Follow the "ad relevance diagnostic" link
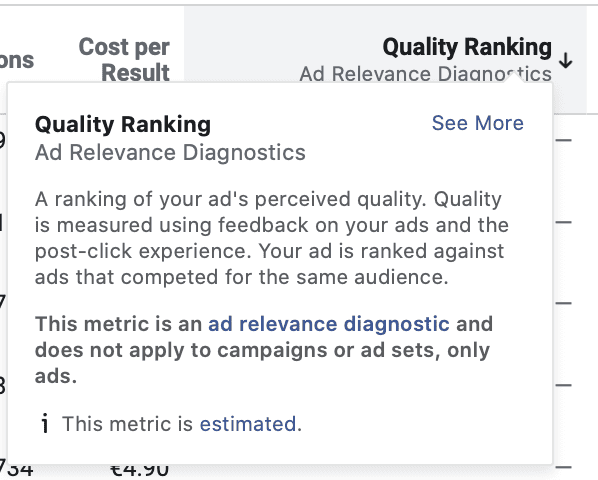The image size is (598, 480). tap(328, 324)
